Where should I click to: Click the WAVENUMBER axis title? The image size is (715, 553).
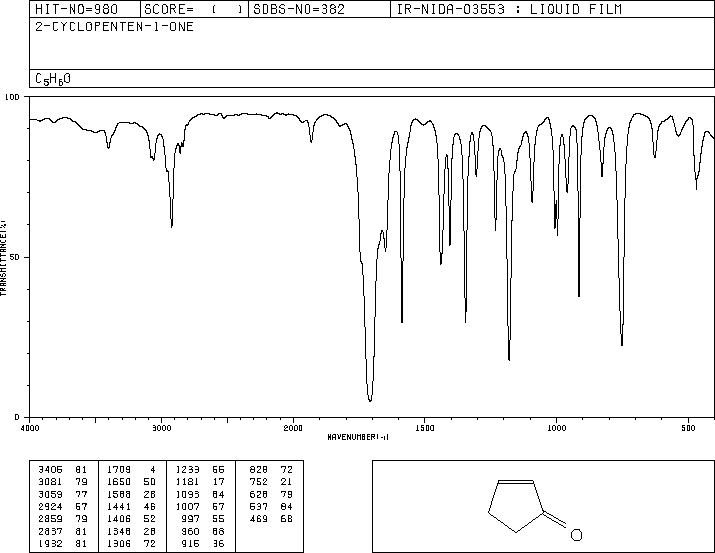[358, 437]
